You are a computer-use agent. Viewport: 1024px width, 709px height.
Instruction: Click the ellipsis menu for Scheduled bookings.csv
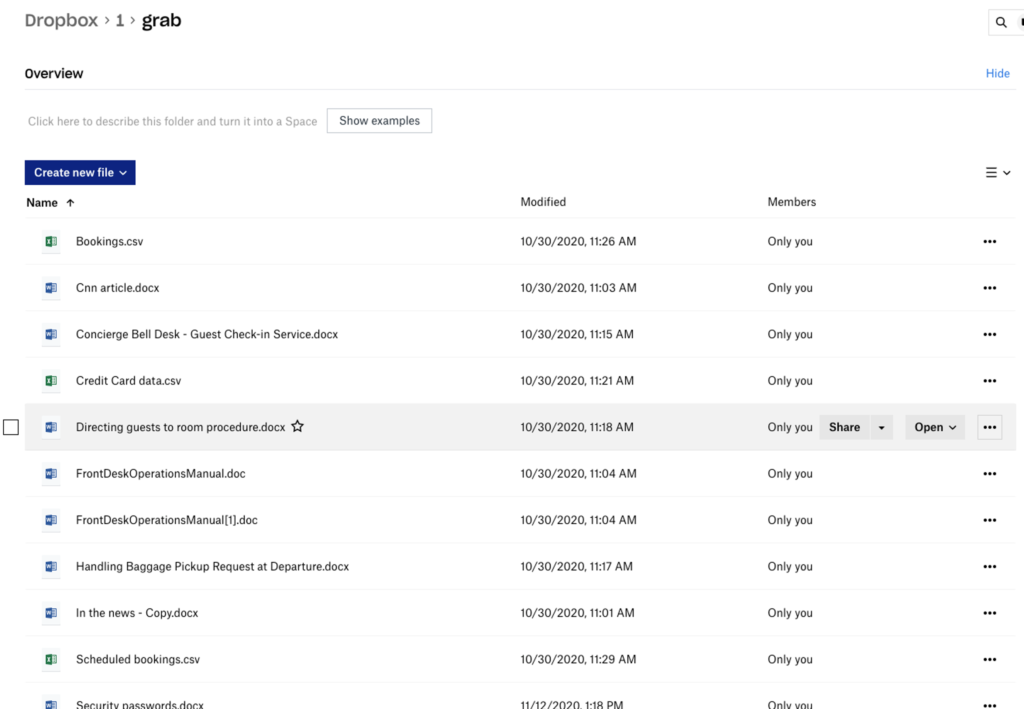(x=989, y=660)
